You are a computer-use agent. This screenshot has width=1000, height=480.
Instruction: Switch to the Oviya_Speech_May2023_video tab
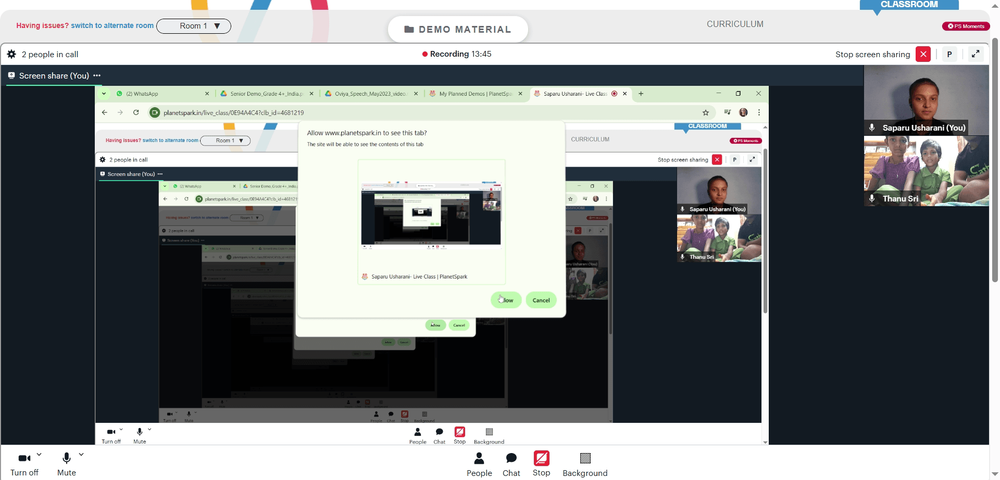(x=370, y=94)
